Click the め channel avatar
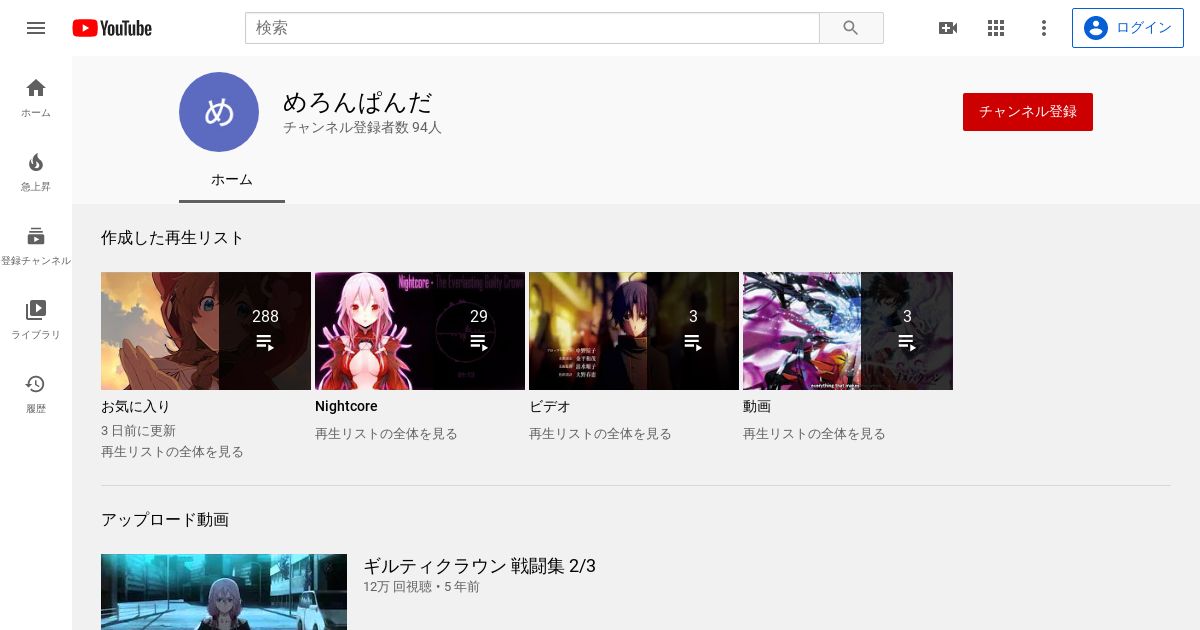This screenshot has width=1200, height=630. click(x=219, y=112)
